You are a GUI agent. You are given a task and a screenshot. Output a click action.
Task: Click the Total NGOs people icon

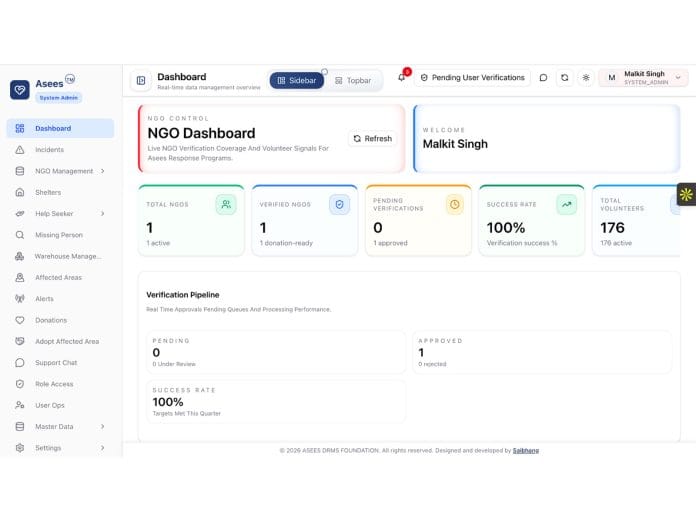226,204
